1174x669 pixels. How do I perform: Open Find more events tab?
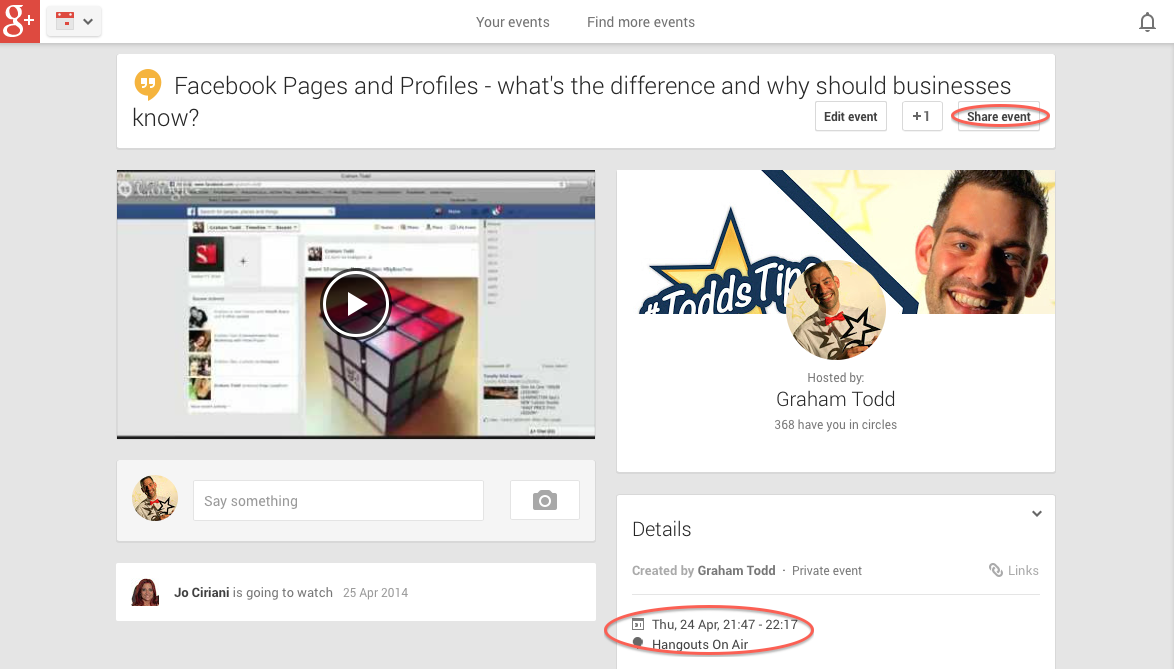click(x=641, y=22)
